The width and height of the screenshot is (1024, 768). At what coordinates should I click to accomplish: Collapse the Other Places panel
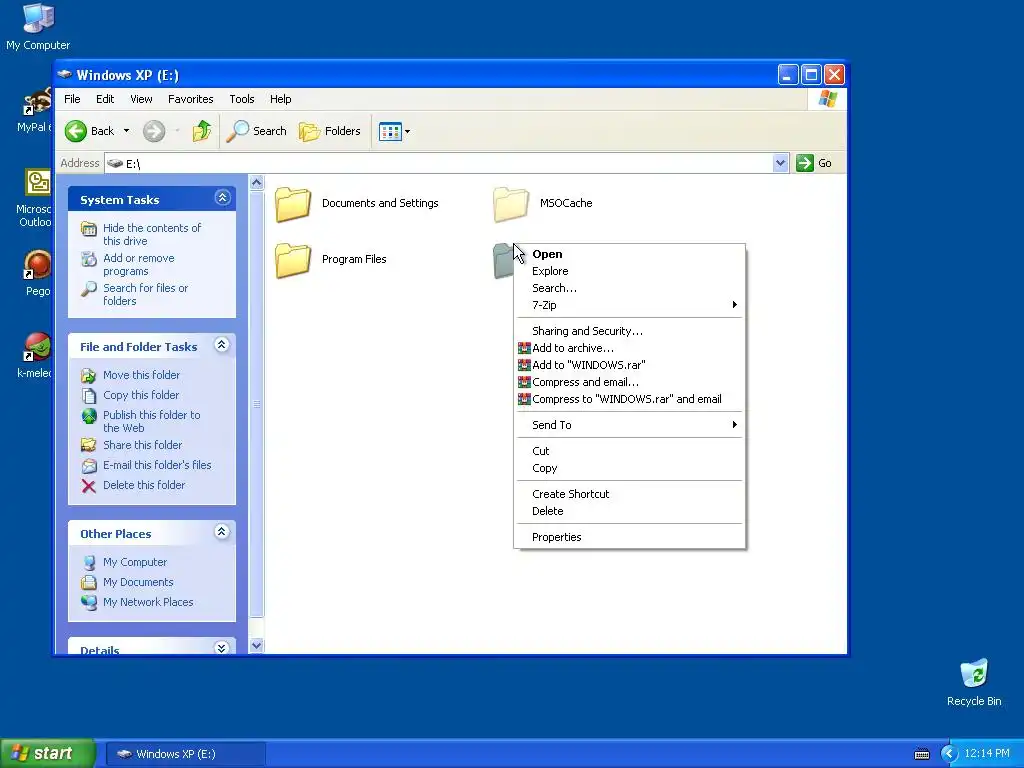(222, 532)
